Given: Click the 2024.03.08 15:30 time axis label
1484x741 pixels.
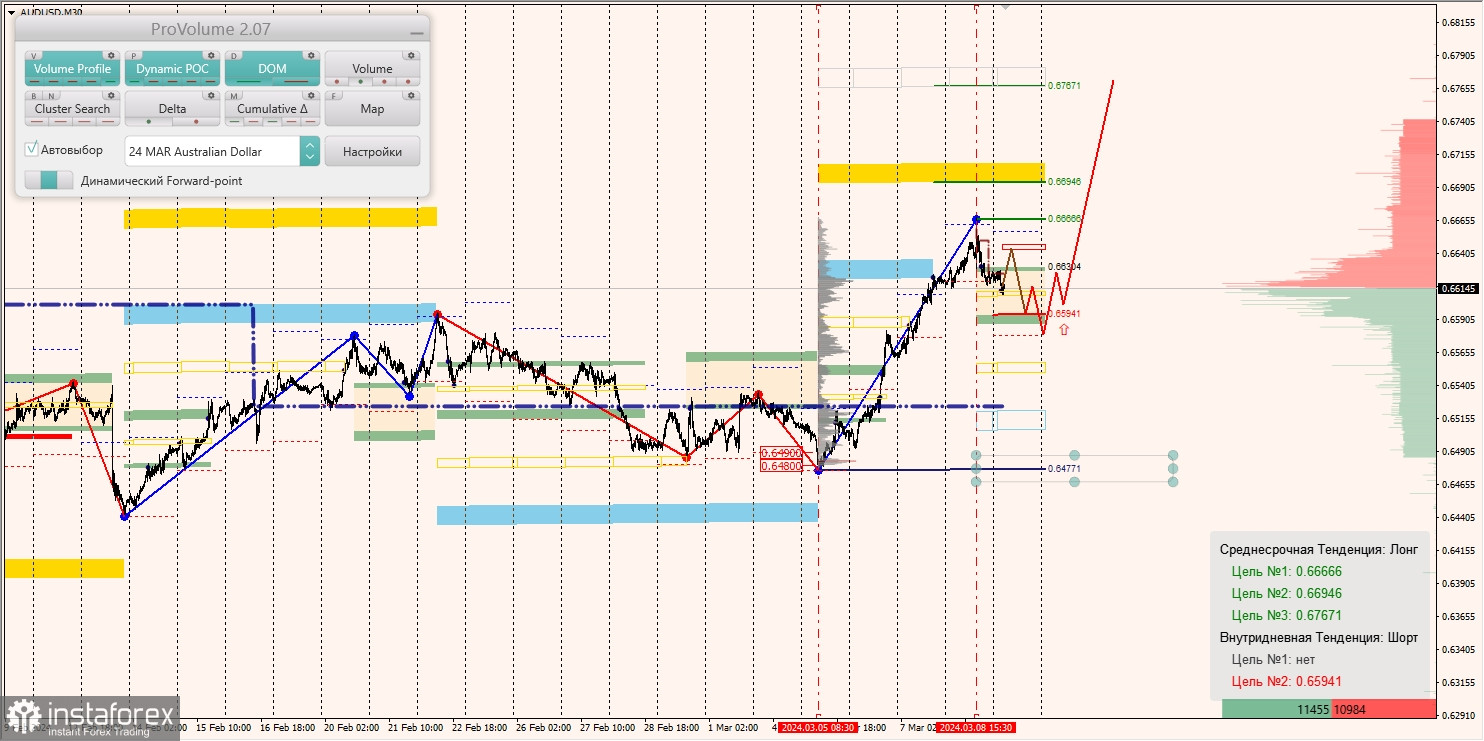Looking at the screenshot, I should click(x=976, y=728).
